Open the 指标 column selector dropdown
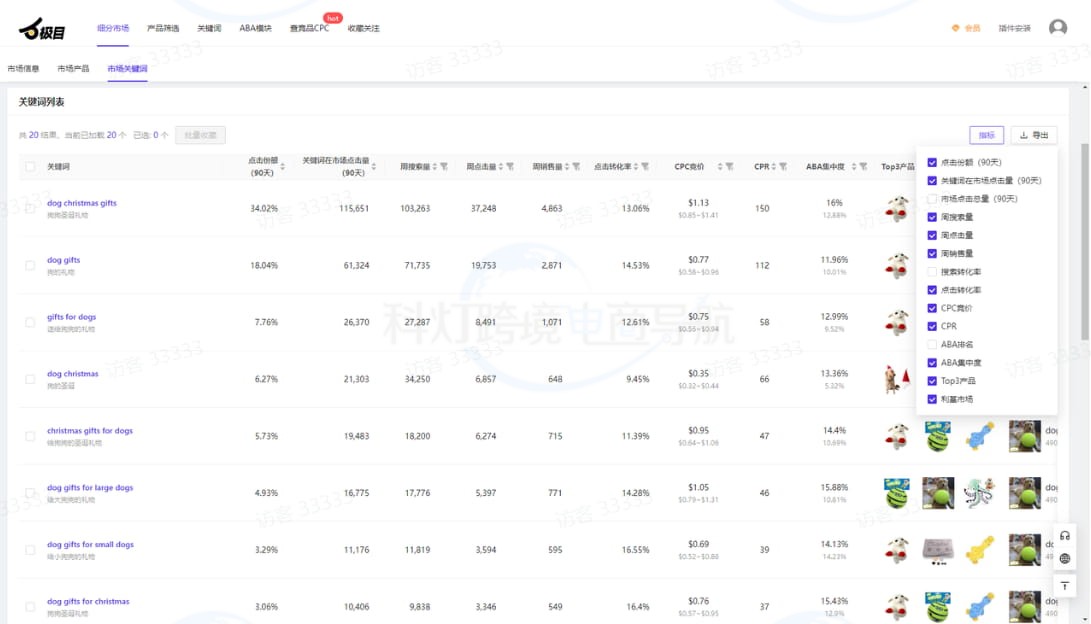The image size is (1091, 624). tap(986, 135)
